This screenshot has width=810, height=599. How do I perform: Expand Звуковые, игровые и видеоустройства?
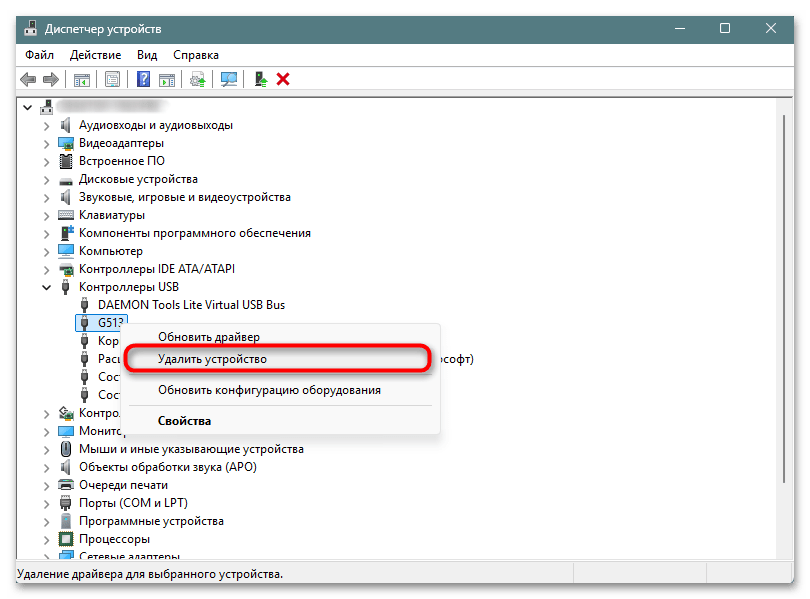46,198
